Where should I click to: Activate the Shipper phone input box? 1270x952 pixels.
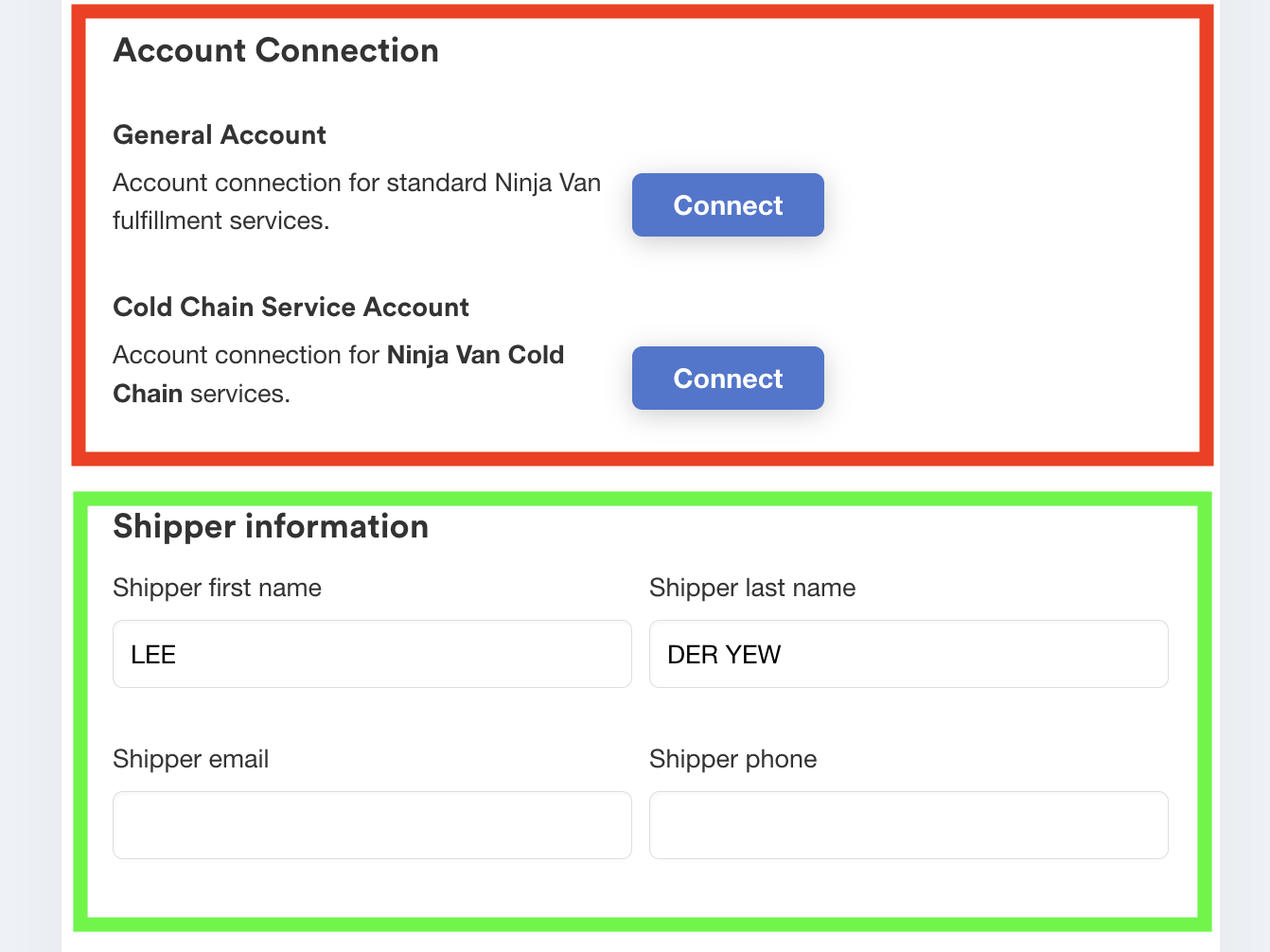tap(908, 825)
